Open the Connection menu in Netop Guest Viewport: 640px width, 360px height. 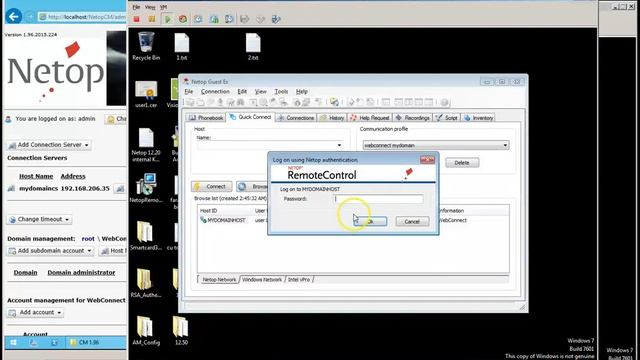point(215,91)
